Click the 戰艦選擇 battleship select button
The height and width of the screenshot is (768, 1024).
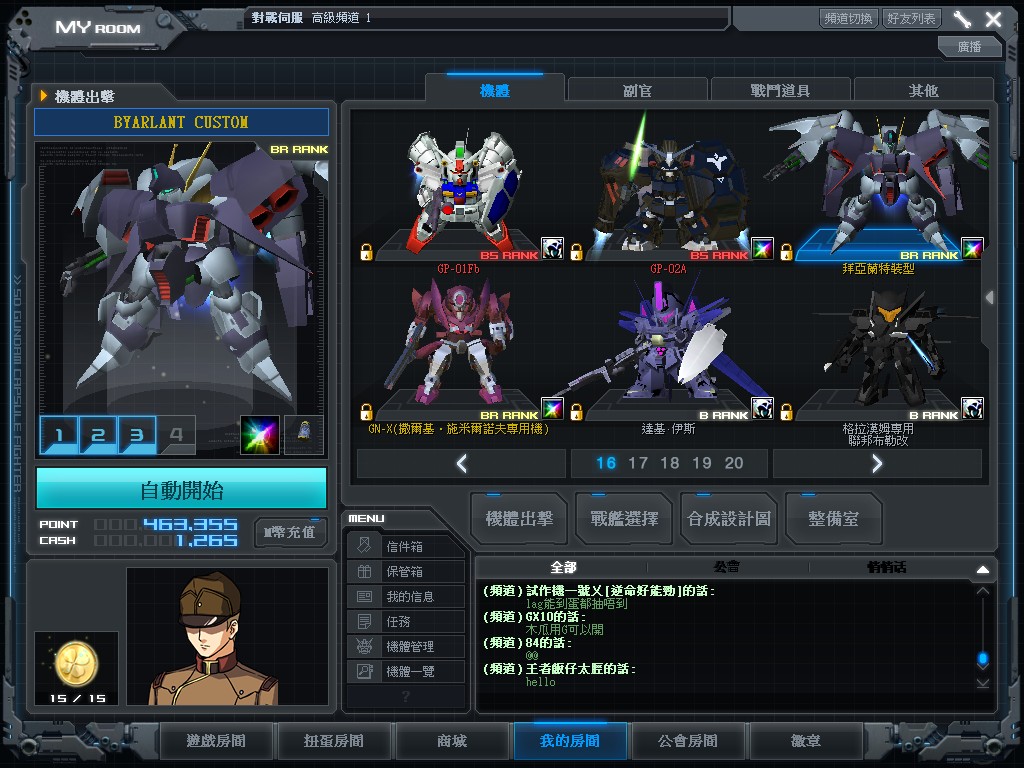click(624, 519)
